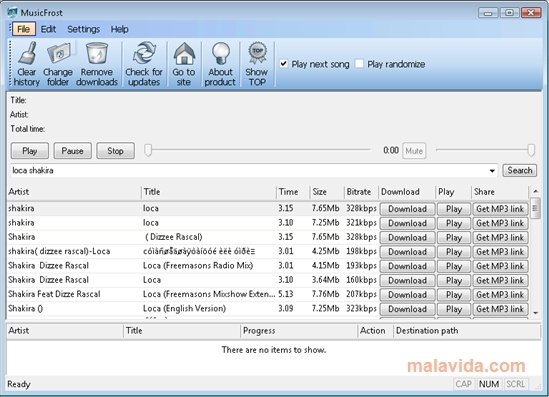Sort results by Artist column header
The image size is (549, 397).
74,192
